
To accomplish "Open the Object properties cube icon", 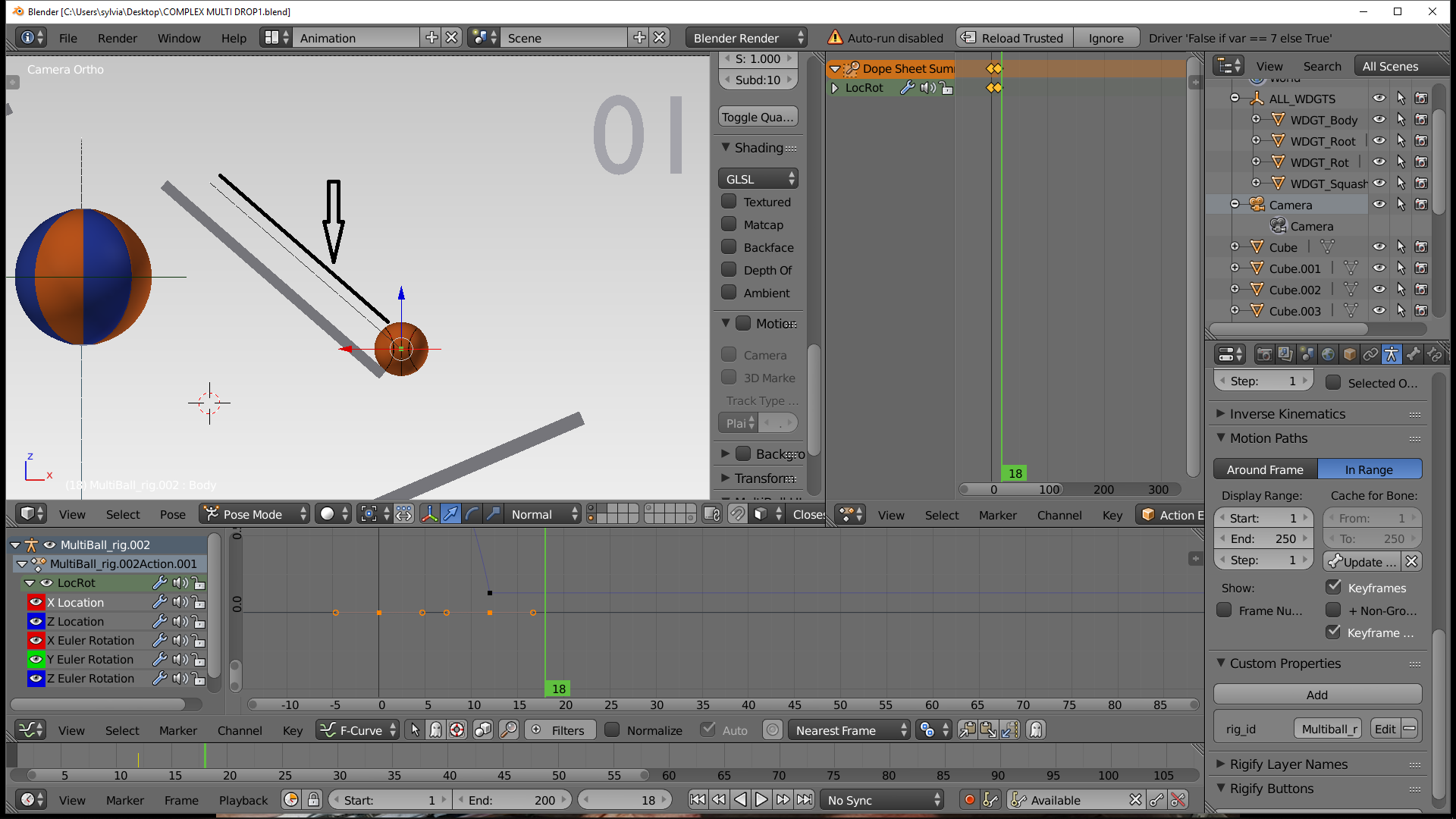I will tap(1350, 354).
